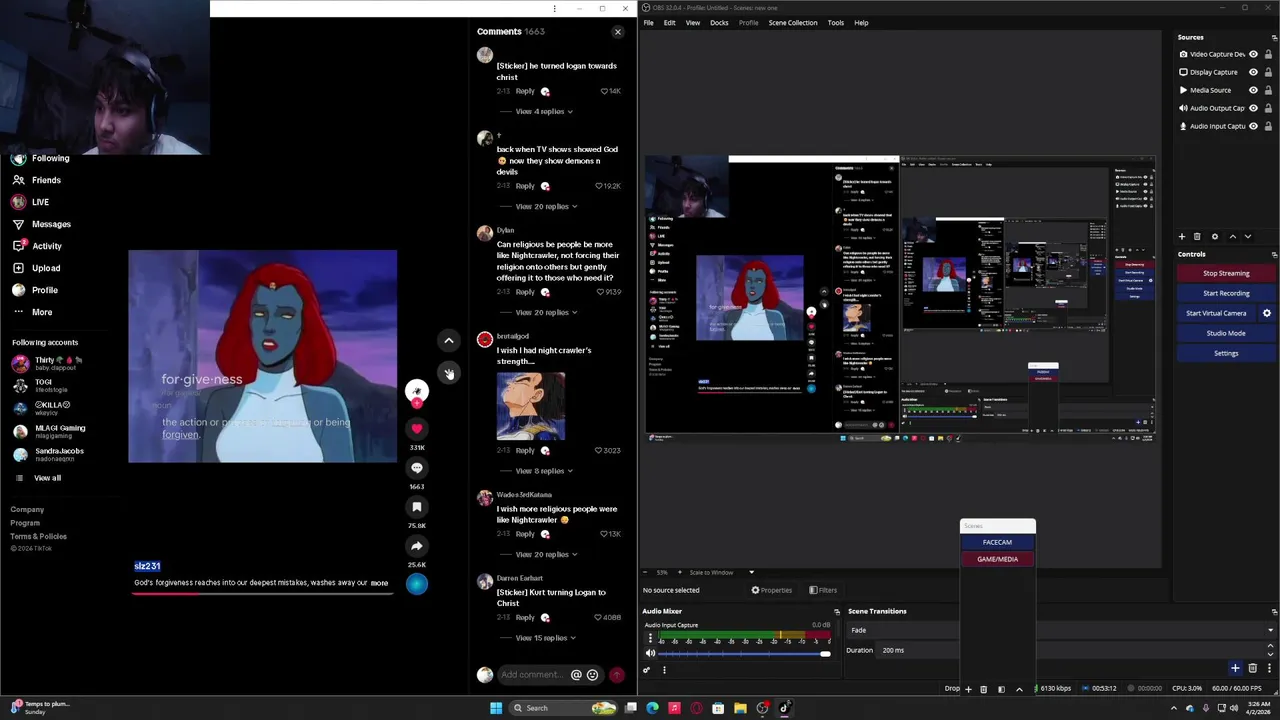
Task: Insert a mention with @ icon
Action: click(x=576, y=675)
